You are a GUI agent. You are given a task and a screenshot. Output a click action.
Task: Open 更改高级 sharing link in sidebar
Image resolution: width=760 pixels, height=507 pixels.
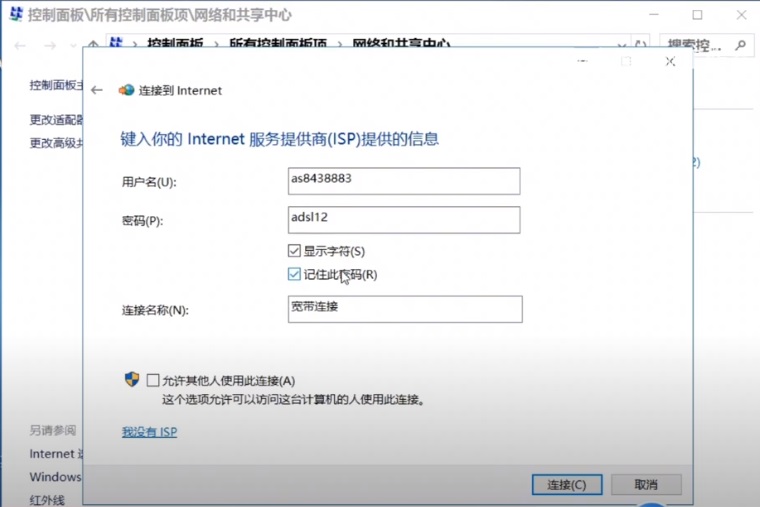[x=56, y=143]
